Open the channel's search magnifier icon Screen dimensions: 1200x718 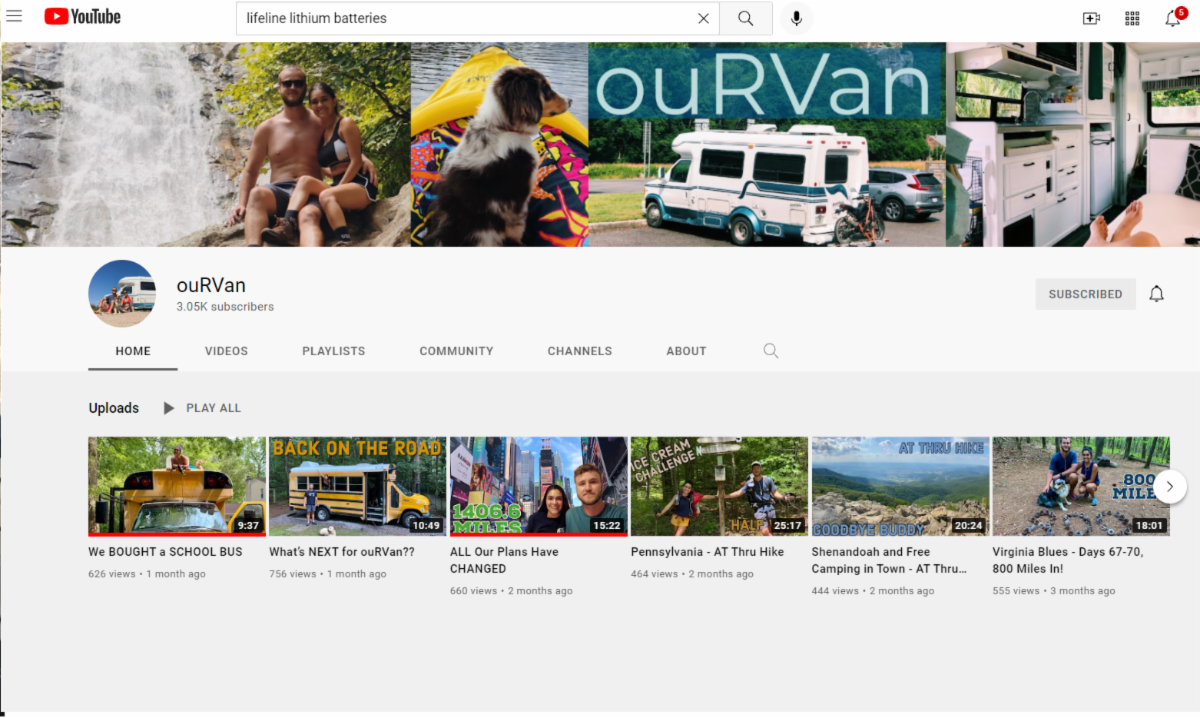[x=771, y=351]
